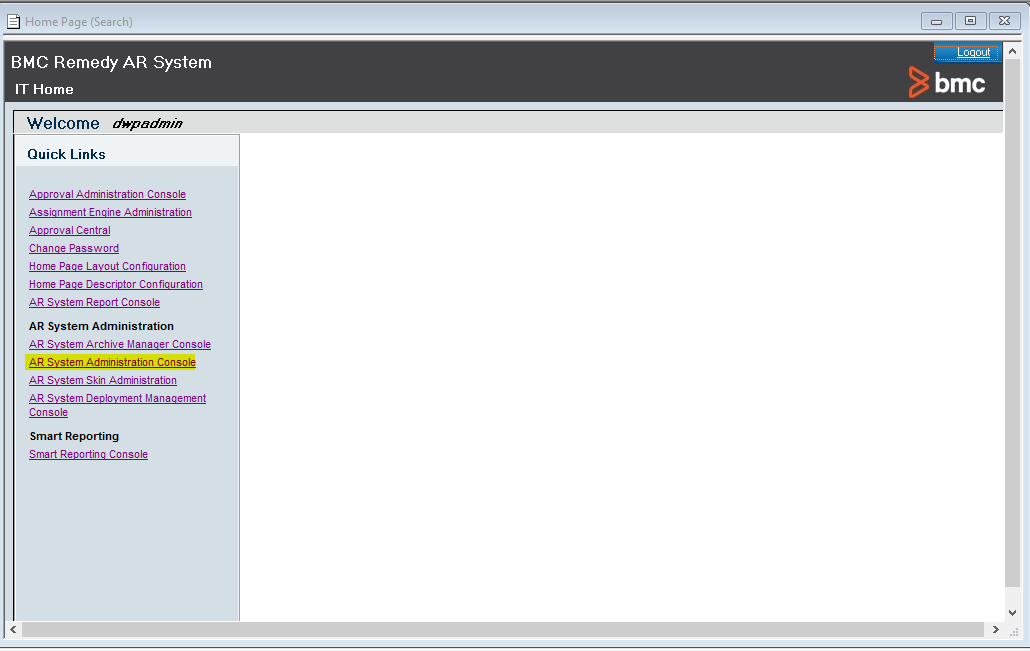Click the Logout button
Screen dimensions: 1030x651
tap(968, 52)
